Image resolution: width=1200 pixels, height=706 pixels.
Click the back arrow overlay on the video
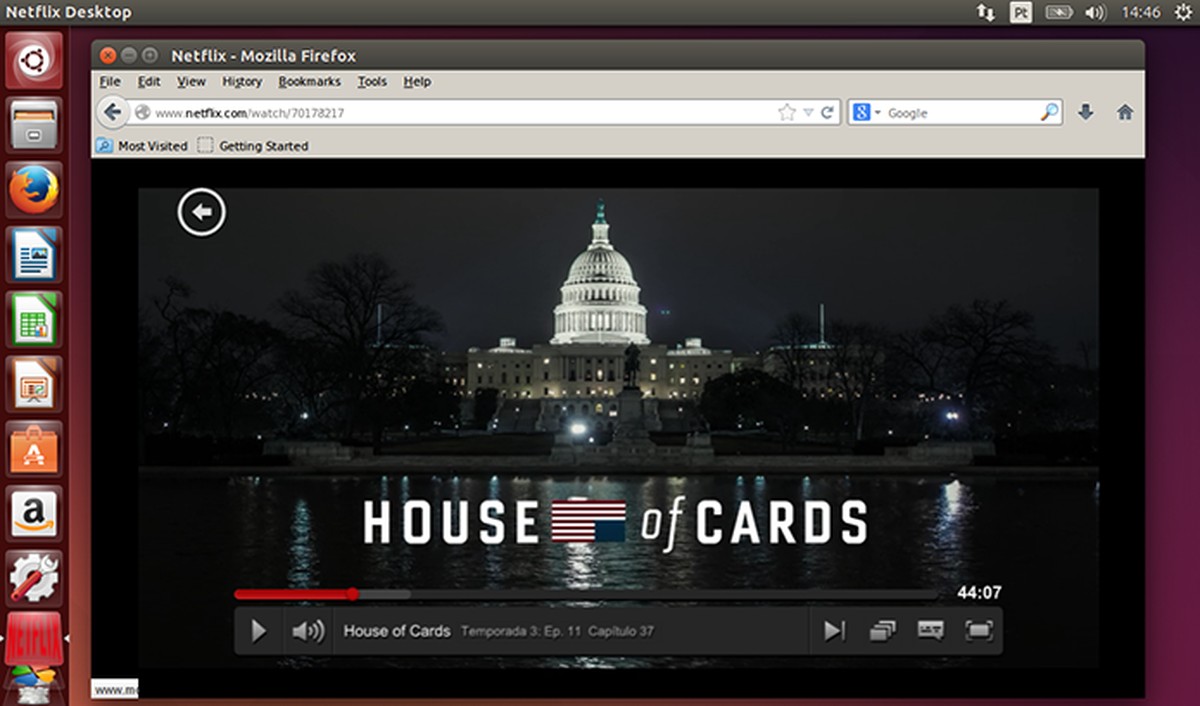click(x=201, y=211)
